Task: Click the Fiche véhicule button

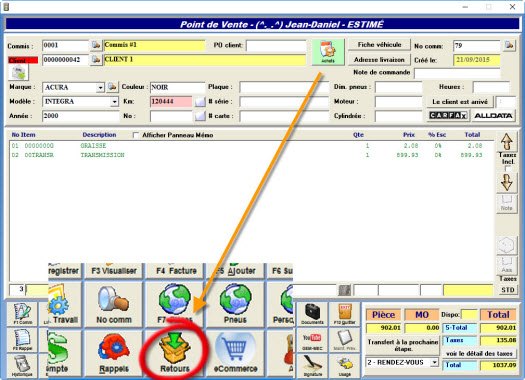Action: [379, 45]
